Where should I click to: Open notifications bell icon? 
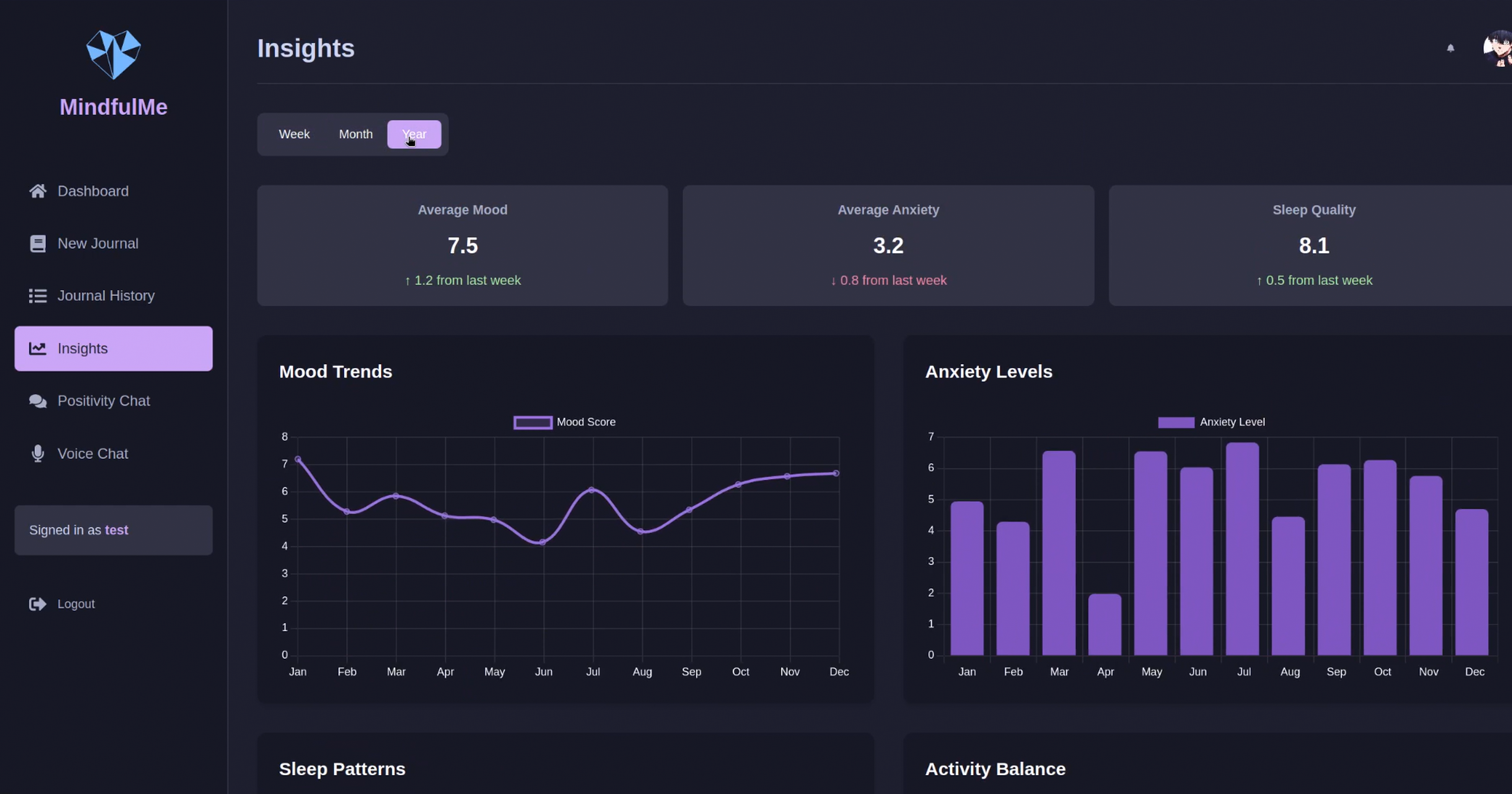[1450, 48]
